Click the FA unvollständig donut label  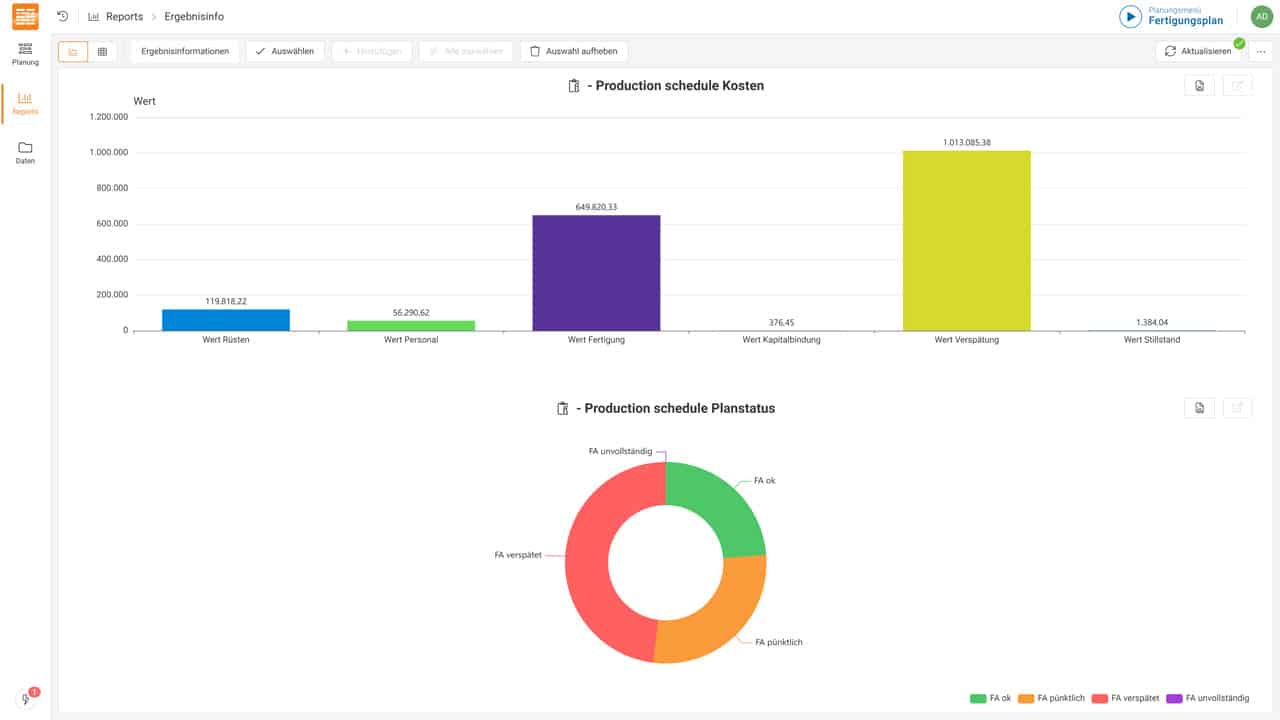point(620,451)
